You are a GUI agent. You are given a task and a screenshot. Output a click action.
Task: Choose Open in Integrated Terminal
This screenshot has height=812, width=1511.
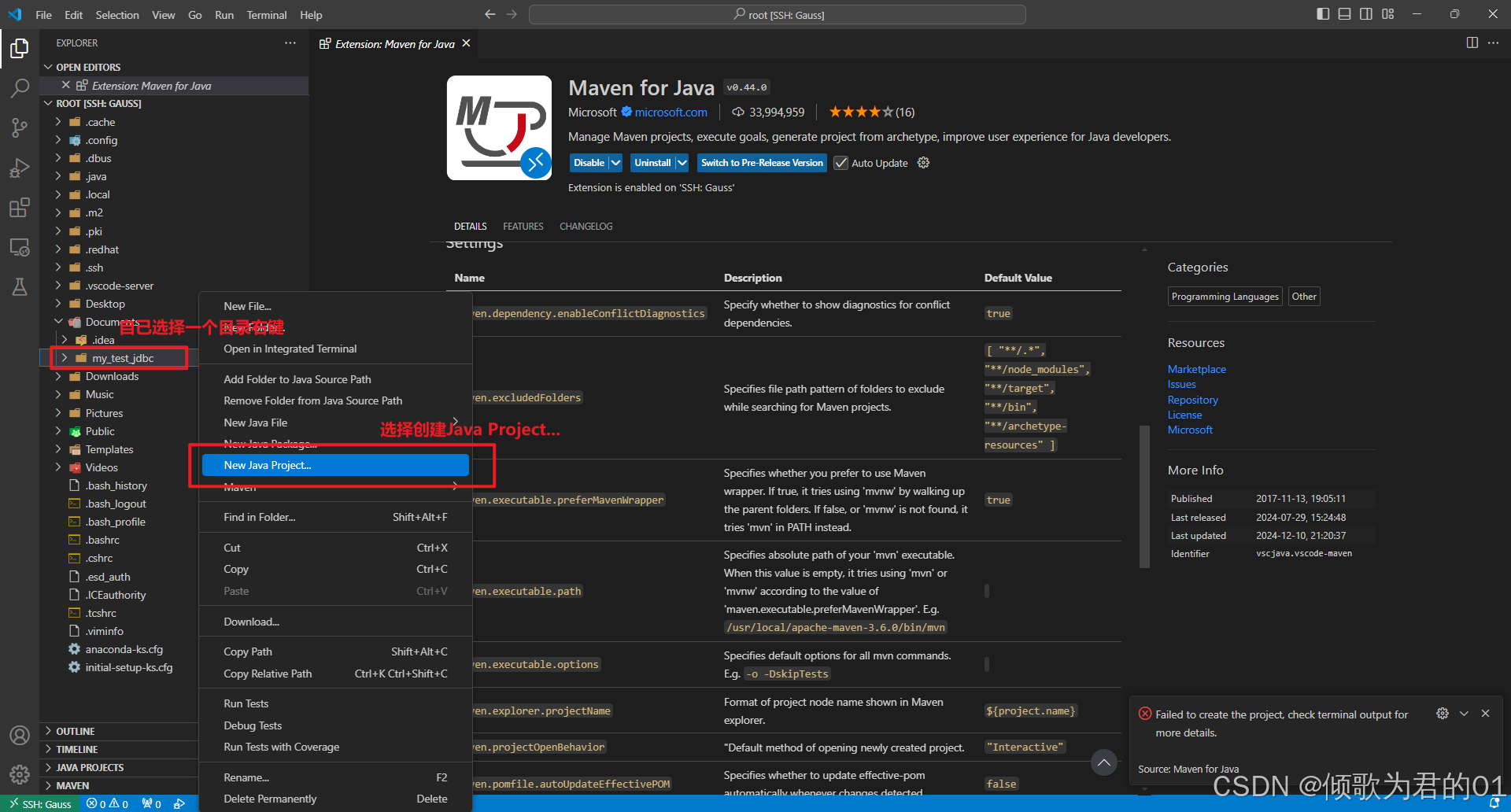(335, 349)
